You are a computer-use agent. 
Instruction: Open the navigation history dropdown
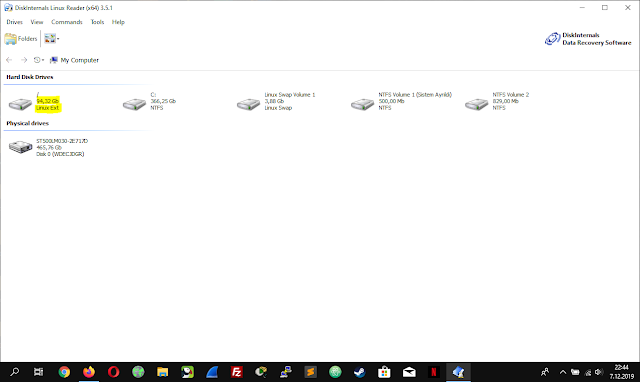39,60
